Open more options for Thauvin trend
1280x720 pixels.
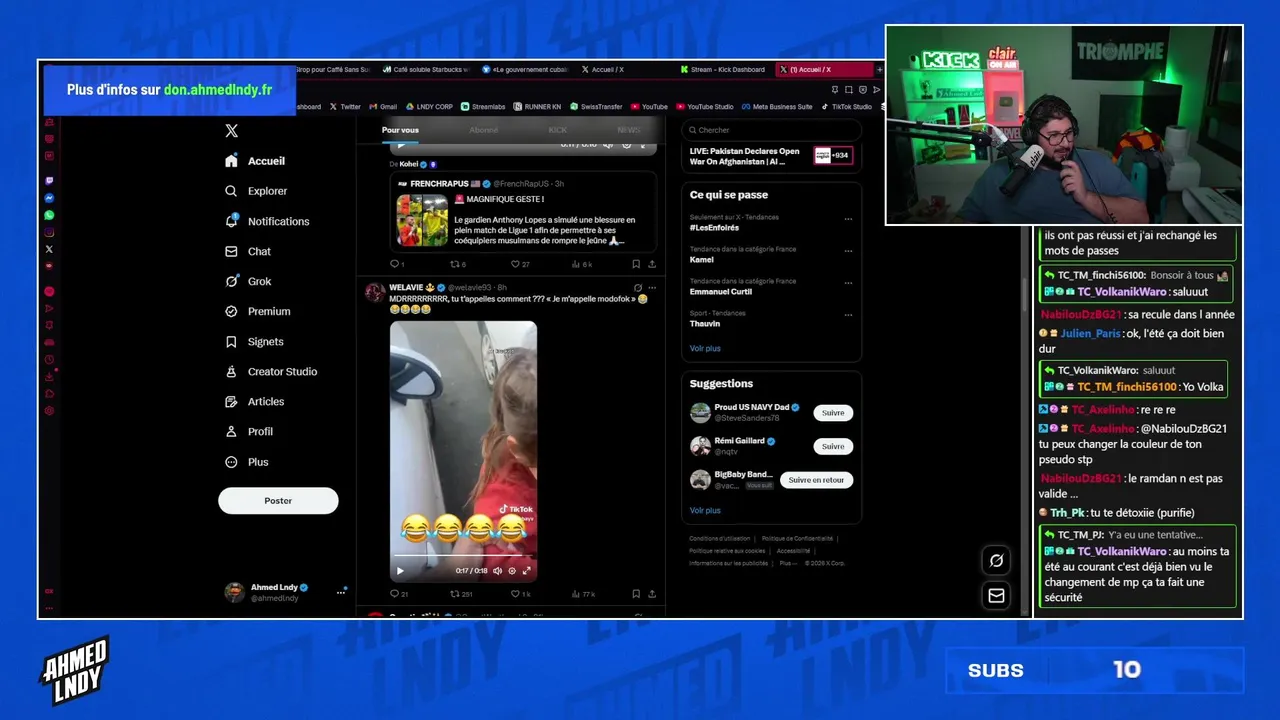[848, 315]
